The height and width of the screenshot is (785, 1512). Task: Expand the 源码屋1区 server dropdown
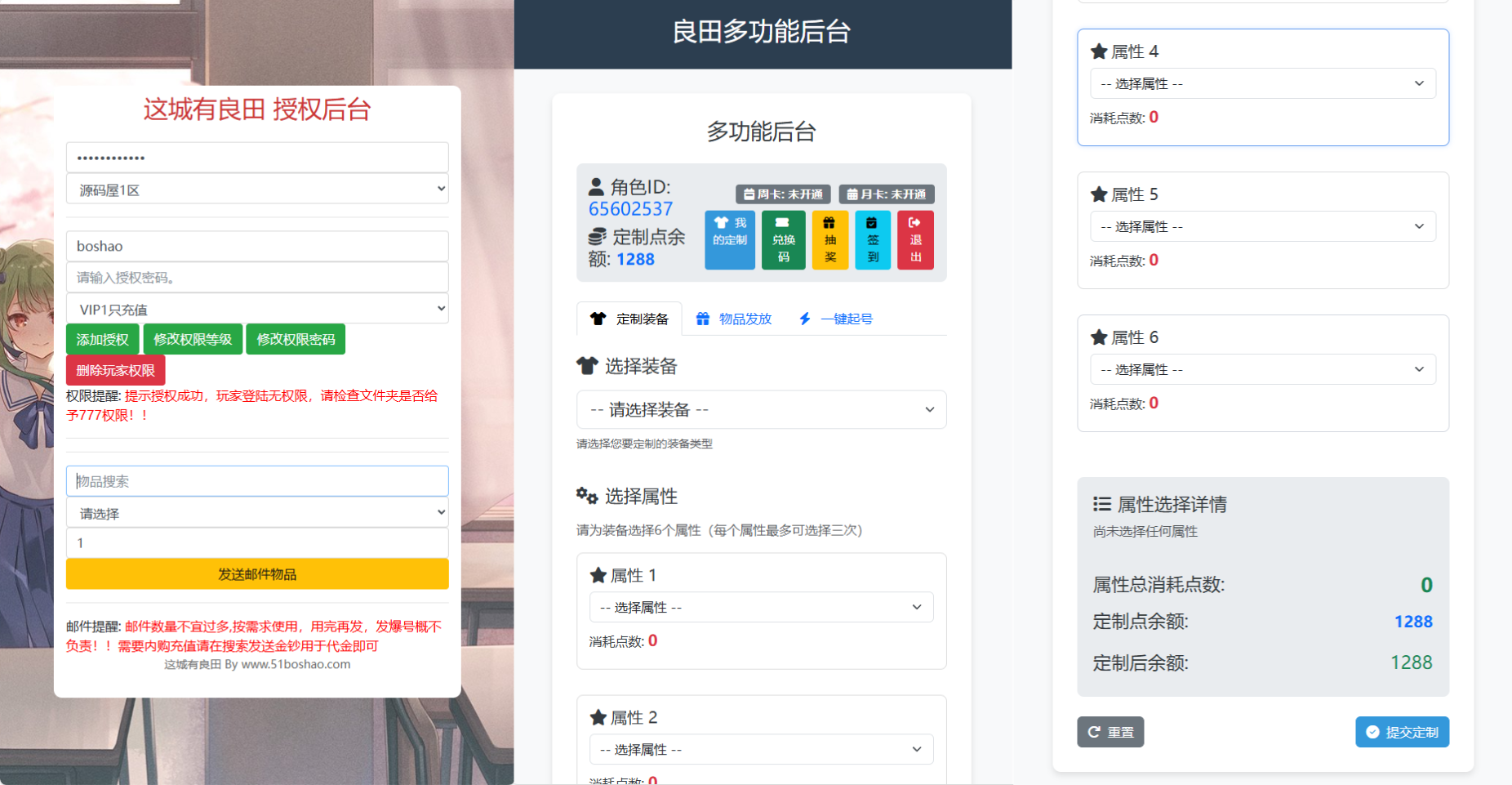257,190
